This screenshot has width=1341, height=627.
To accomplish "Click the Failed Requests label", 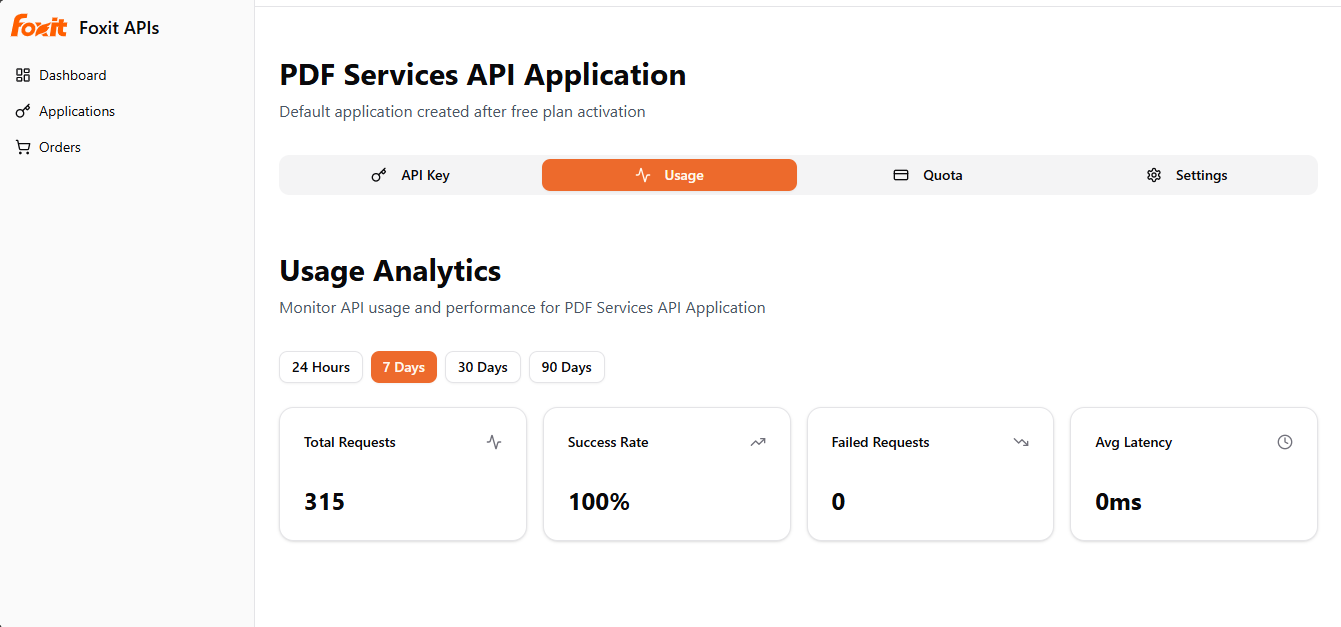I will 880,442.
